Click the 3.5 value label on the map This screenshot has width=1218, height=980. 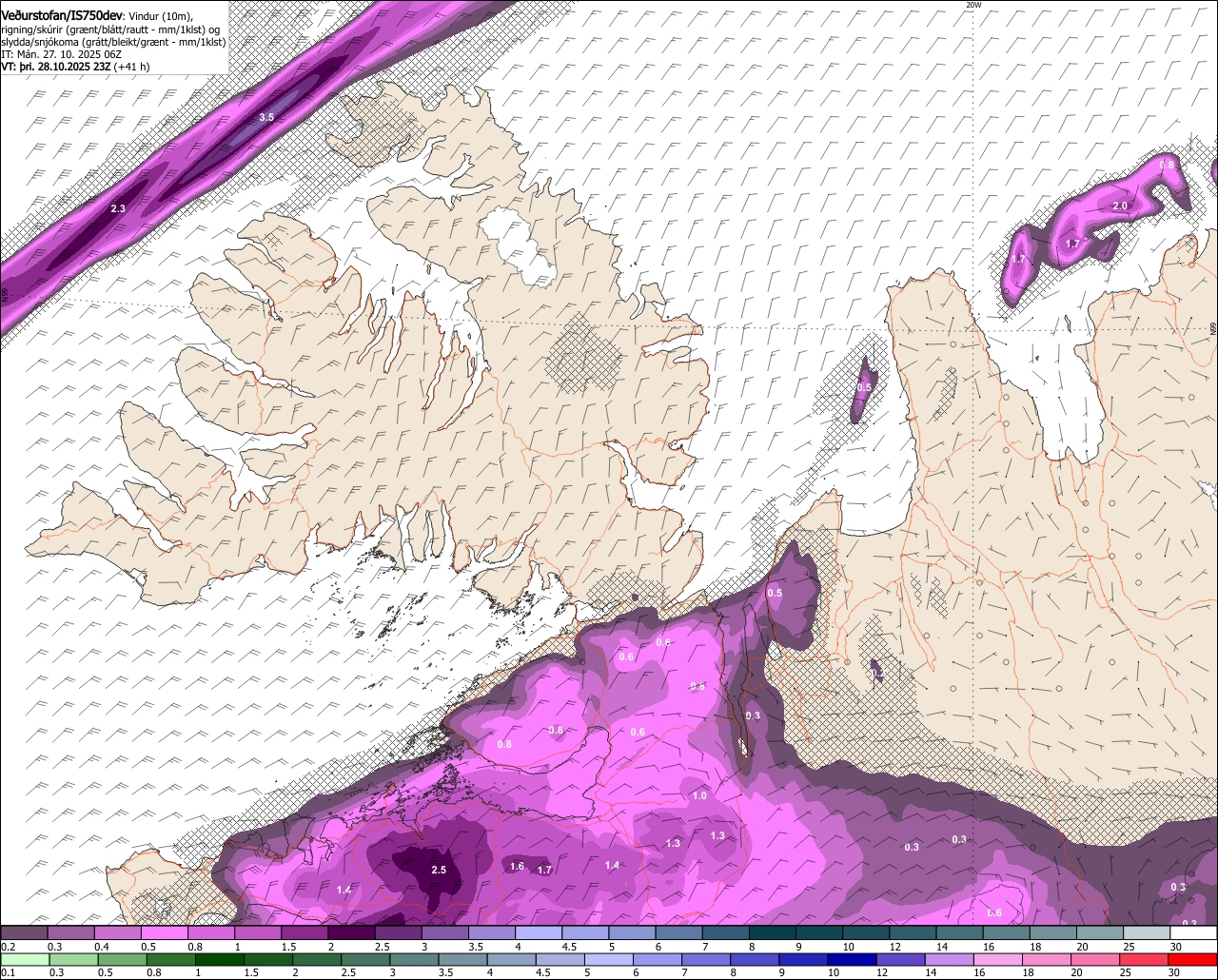click(x=266, y=117)
